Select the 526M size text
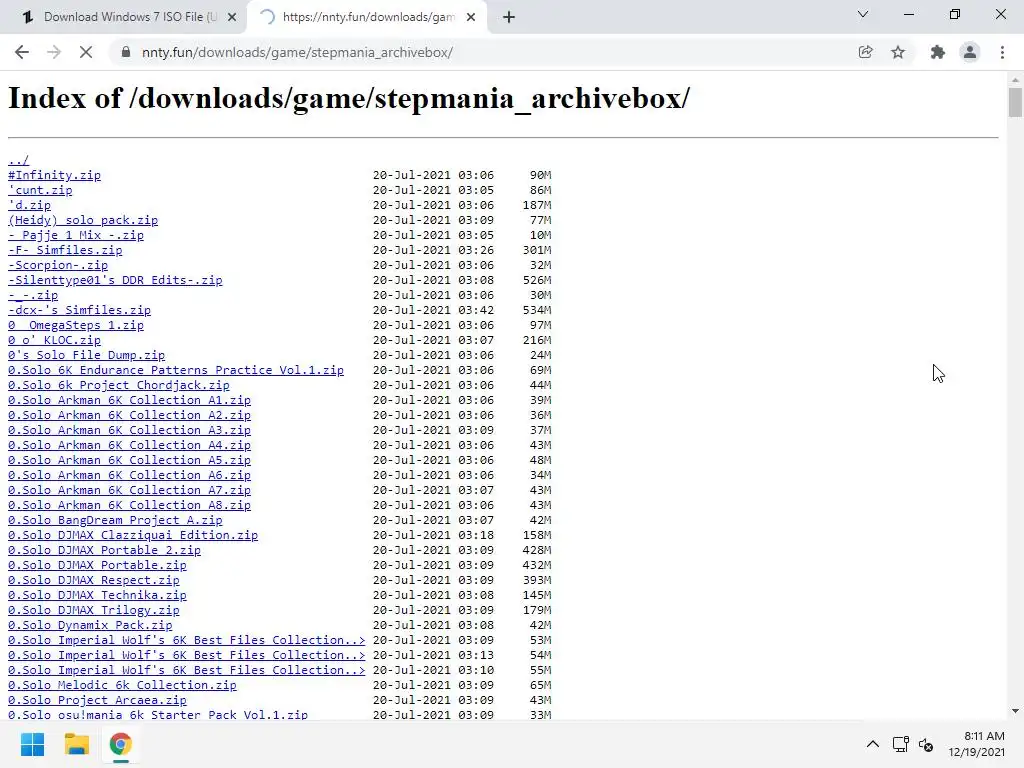Screen dimensions: 1024x768 pyautogui.click(x=537, y=280)
